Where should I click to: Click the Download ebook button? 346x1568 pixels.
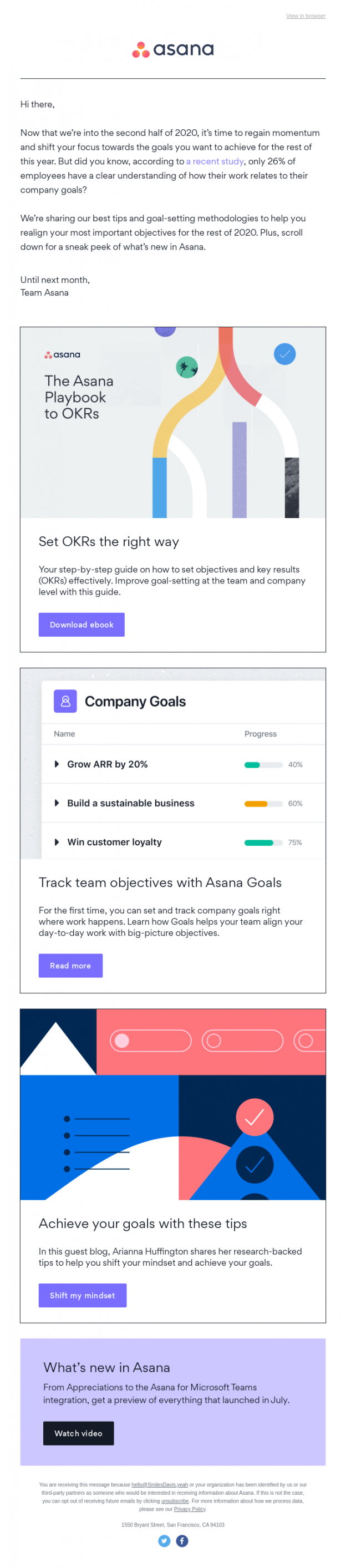coord(82,624)
